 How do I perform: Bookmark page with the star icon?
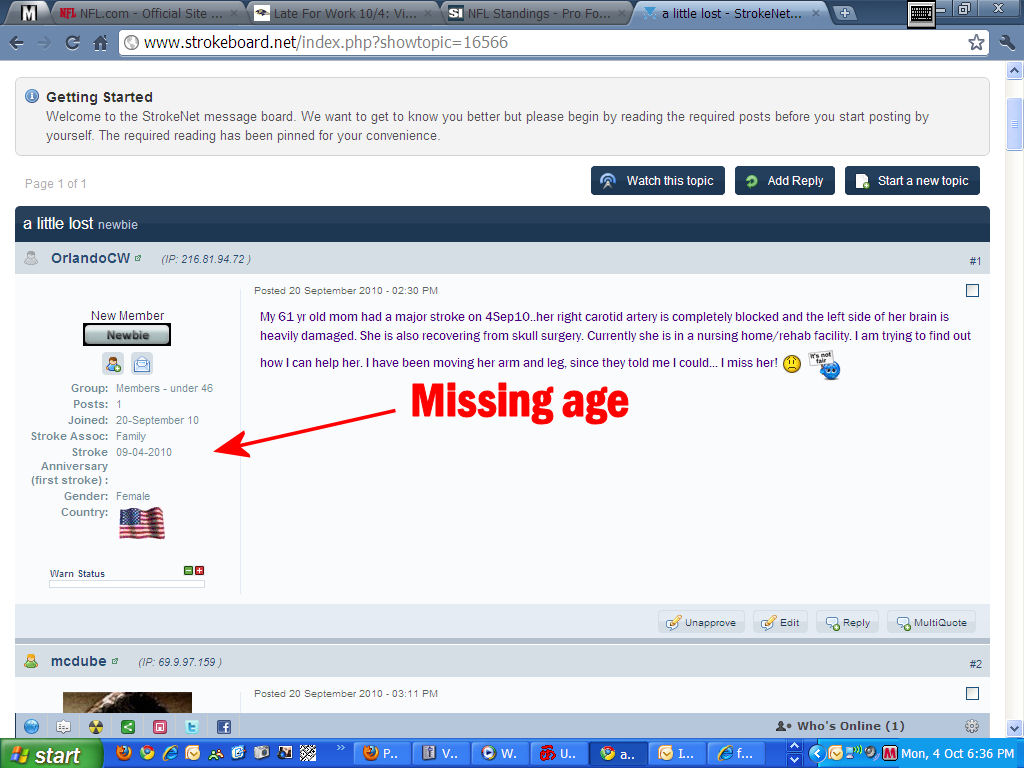tap(976, 43)
